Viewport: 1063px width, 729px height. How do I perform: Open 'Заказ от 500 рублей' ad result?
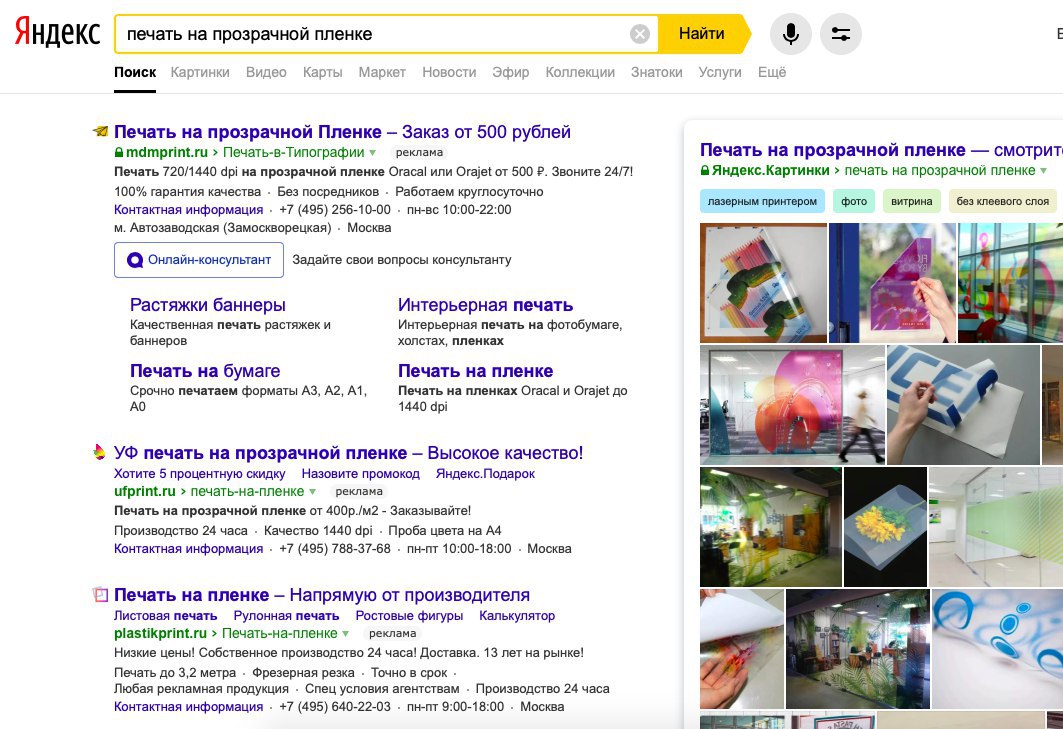coord(342,132)
